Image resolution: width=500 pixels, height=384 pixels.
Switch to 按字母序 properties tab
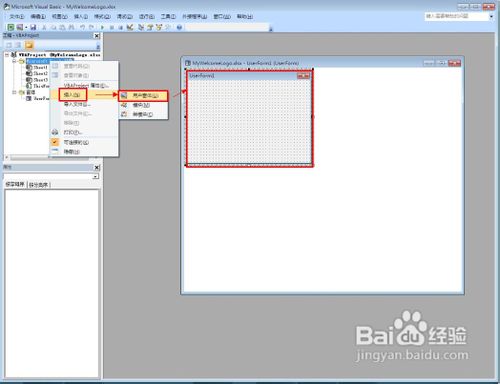[15, 184]
